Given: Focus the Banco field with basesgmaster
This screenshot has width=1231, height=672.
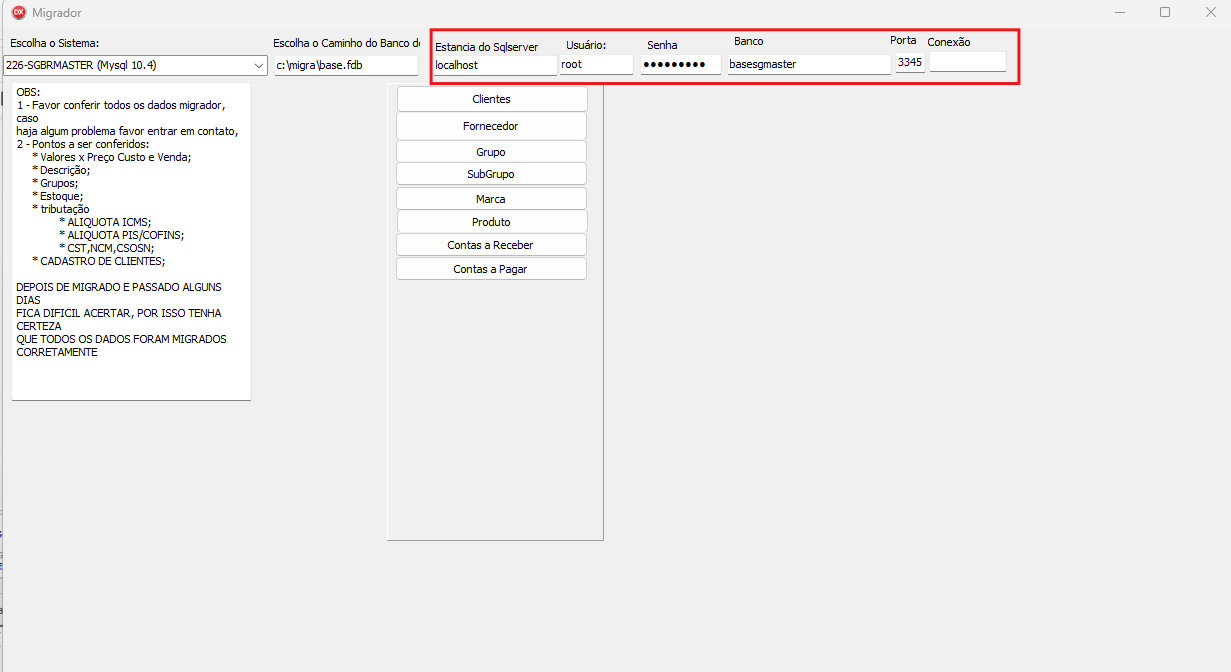Looking at the screenshot, I should pyautogui.click(x=808, y=64).
